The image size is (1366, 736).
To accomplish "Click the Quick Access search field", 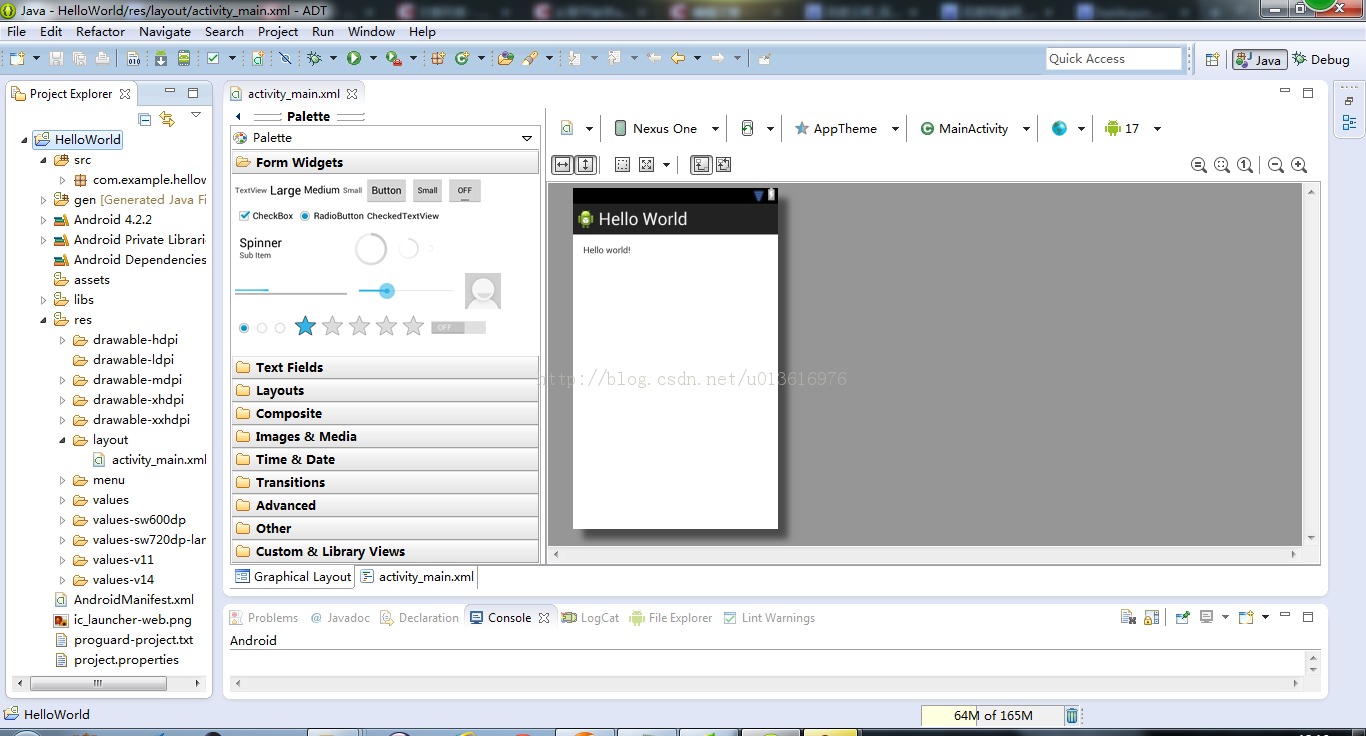I will pyautogui.click(x=1114, y=59).
